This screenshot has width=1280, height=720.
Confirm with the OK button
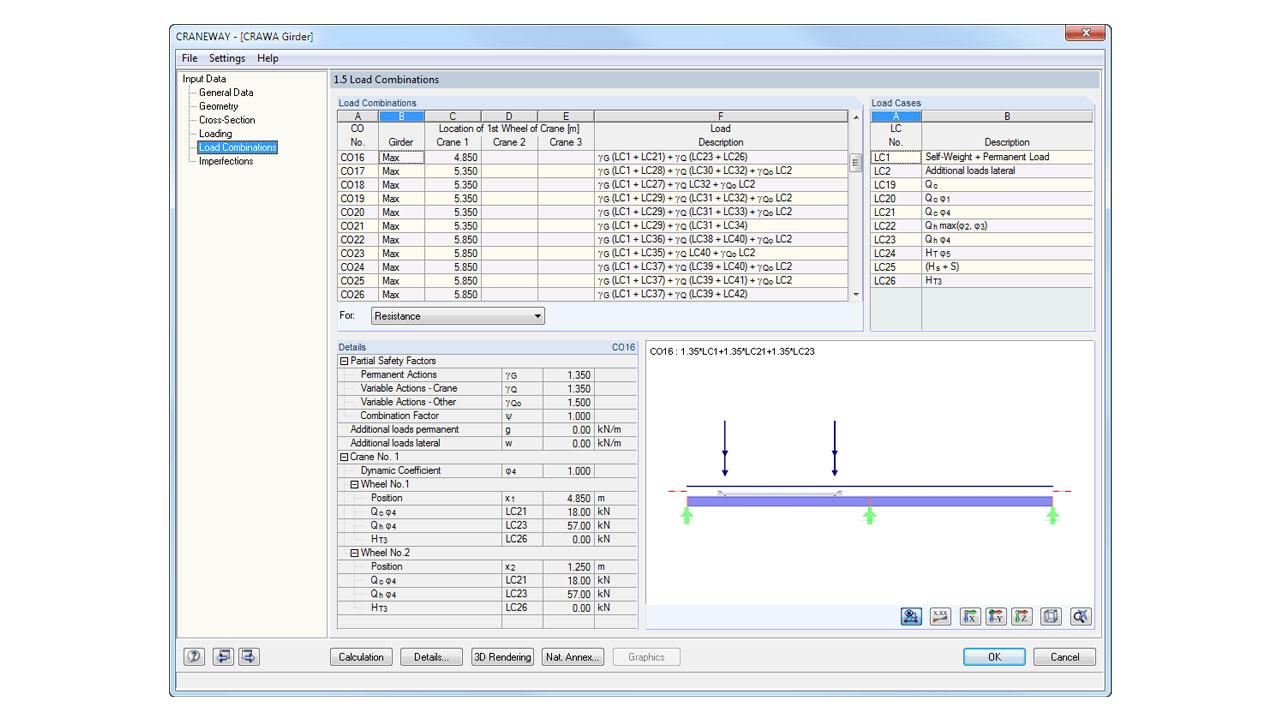[x=994, y=657]
